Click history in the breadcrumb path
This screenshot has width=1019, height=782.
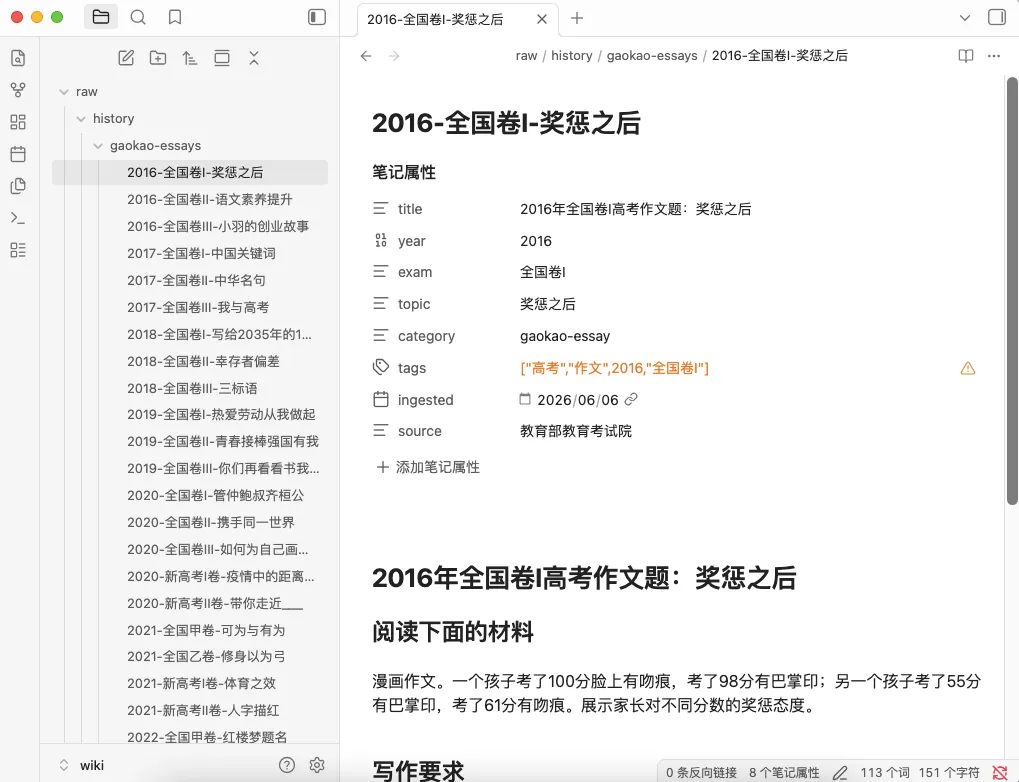click(x=572, y=56)
